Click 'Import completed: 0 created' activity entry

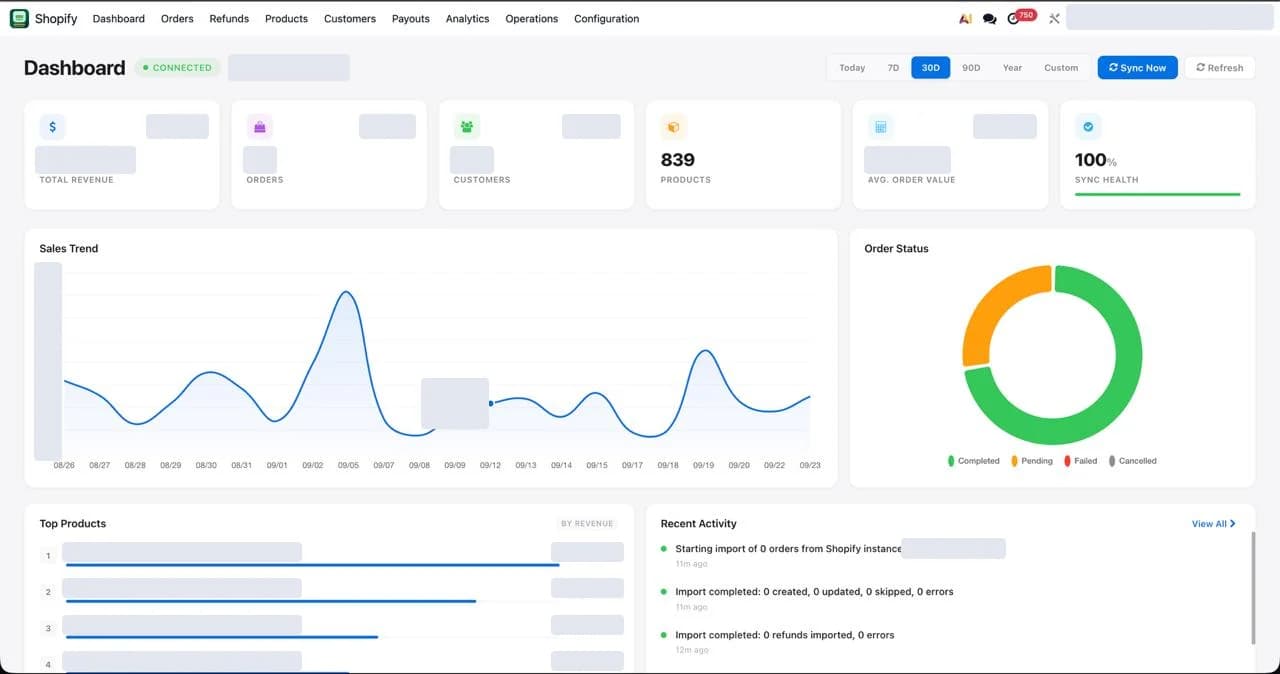pyautogui.click(x=814, y=592)
